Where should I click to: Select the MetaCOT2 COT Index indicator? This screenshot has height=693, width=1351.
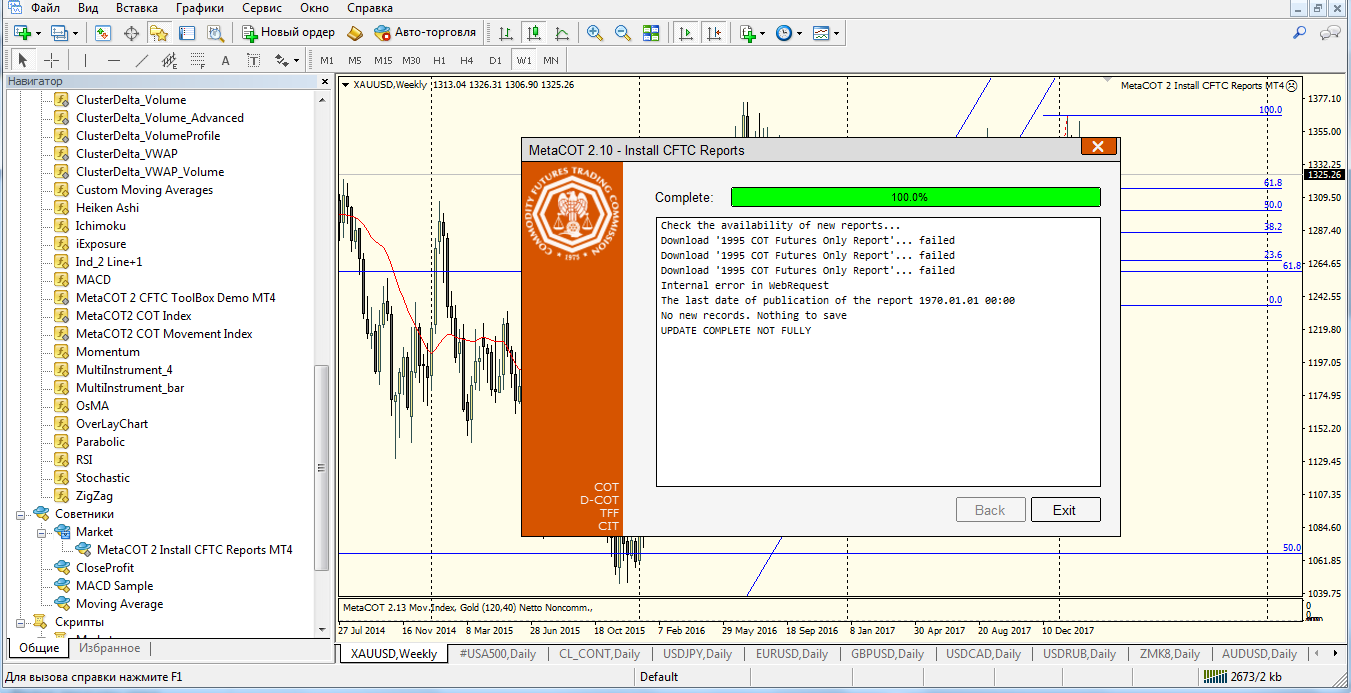click(134, 316)
